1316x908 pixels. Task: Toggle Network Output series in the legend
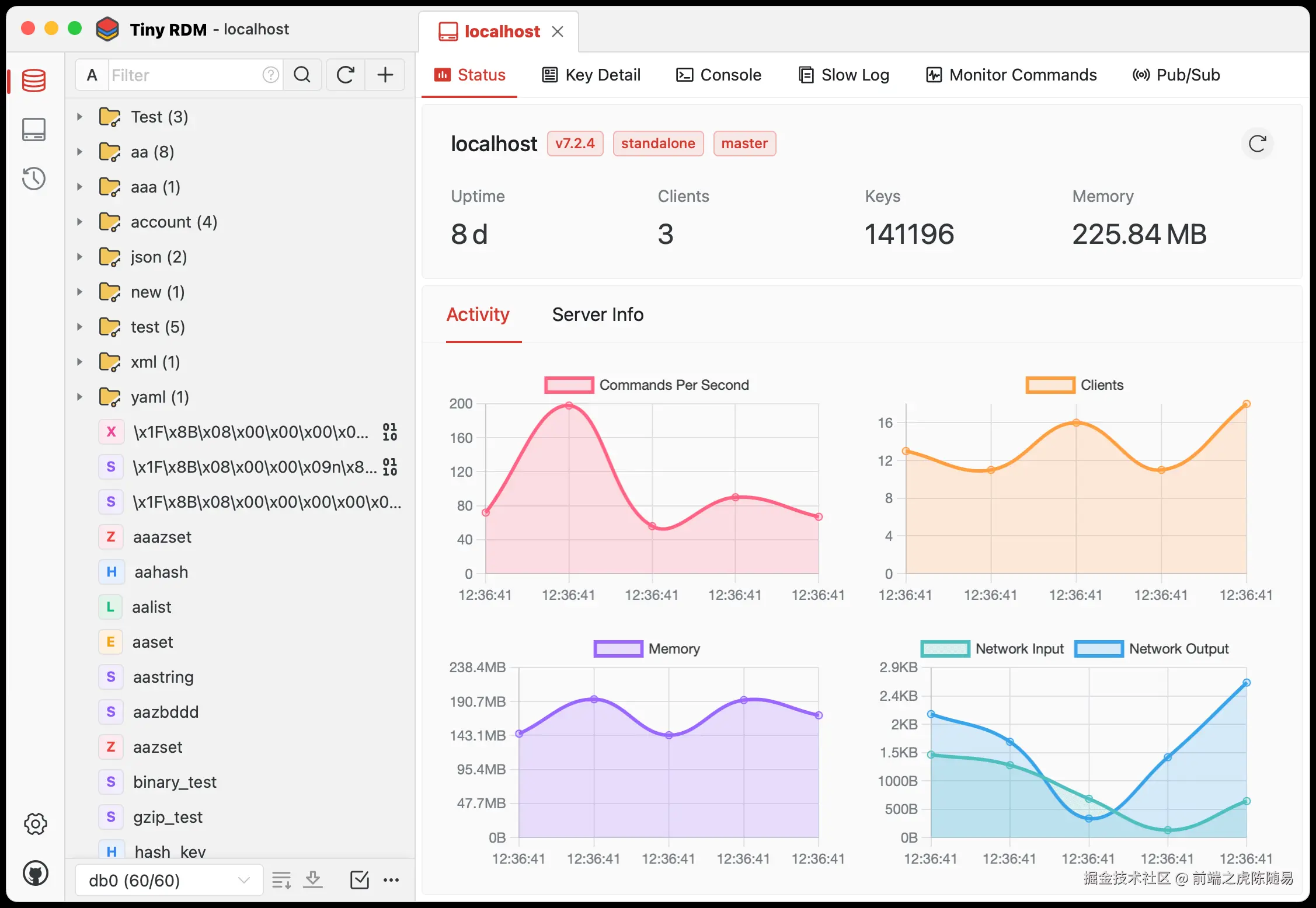point(1099,649)
